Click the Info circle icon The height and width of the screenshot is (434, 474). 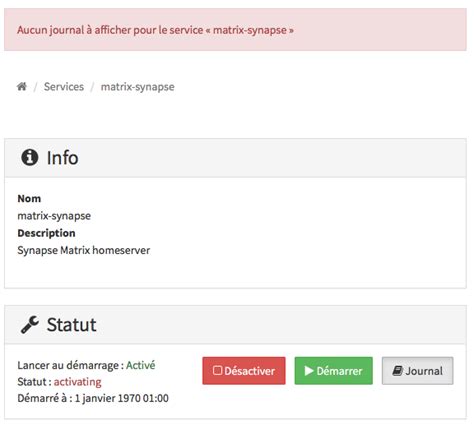[x=30, y=157]
